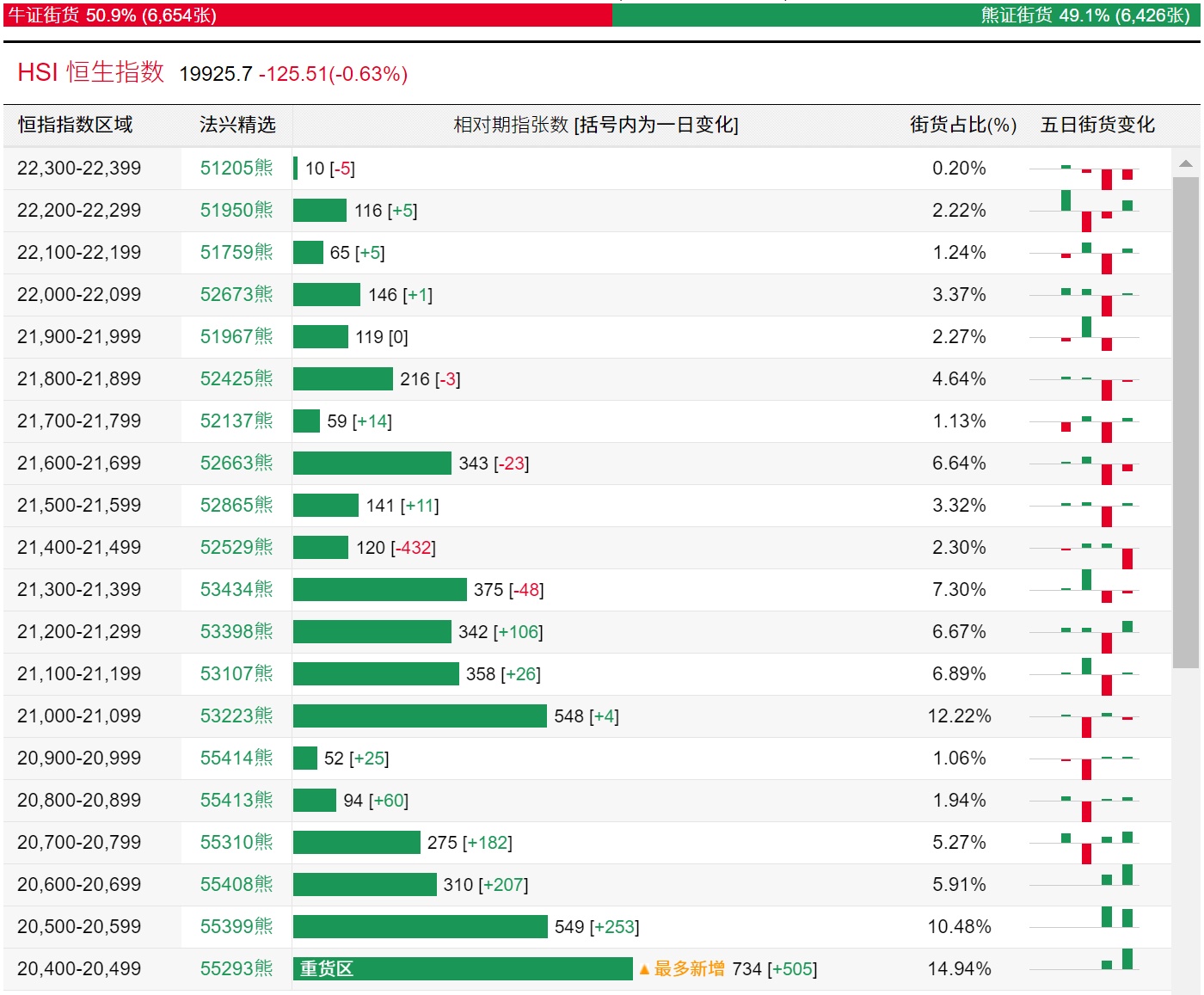Click range 21,900-21,999
Screen dimensions: 1204x995
click(79, 336)
